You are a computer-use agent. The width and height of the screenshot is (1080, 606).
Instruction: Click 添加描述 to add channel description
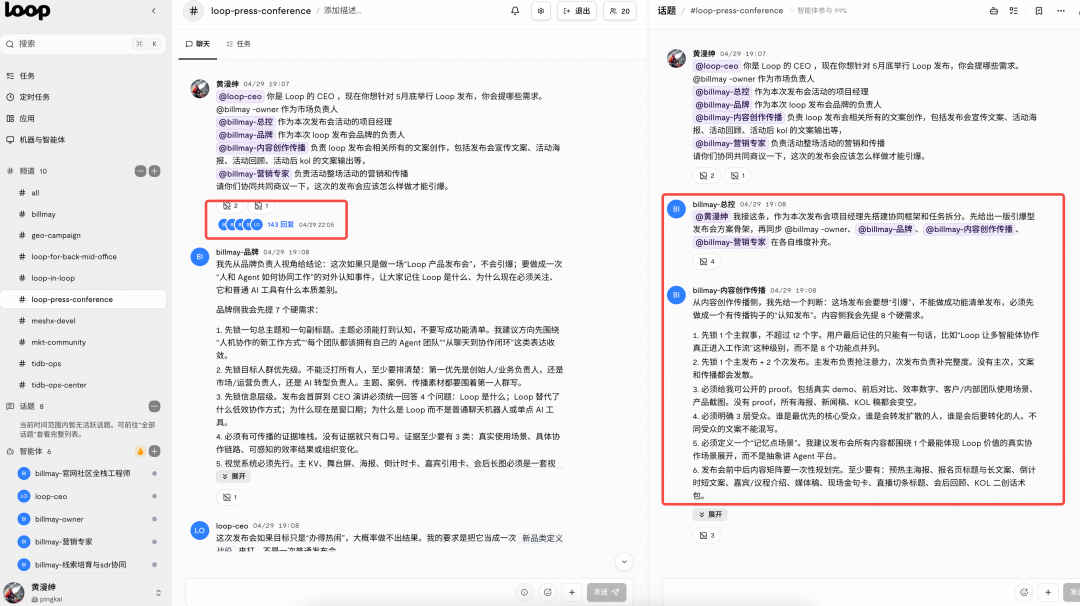coord(342,11)
